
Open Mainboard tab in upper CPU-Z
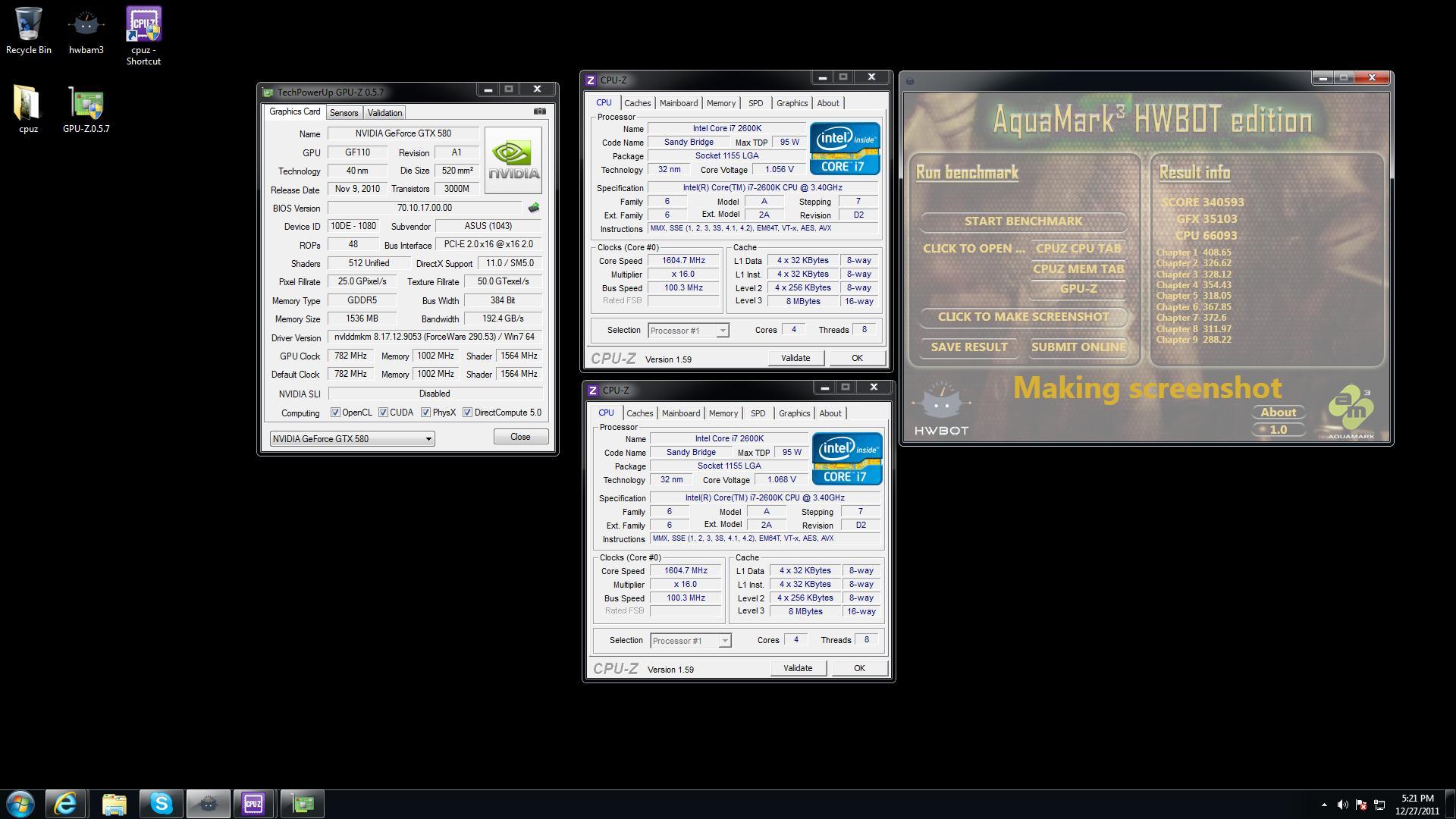678,103
